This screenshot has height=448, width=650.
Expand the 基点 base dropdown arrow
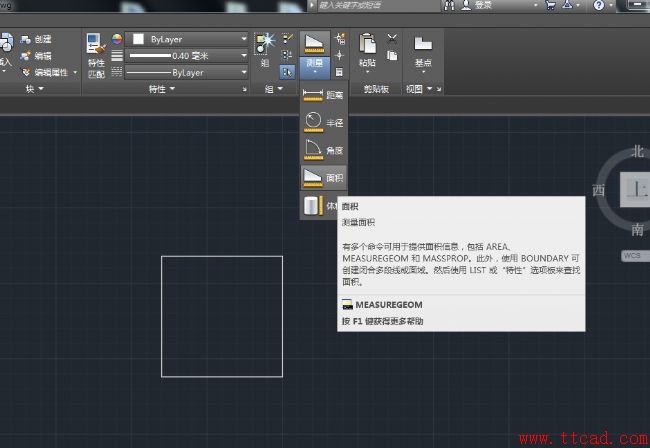tap(423, 72)
